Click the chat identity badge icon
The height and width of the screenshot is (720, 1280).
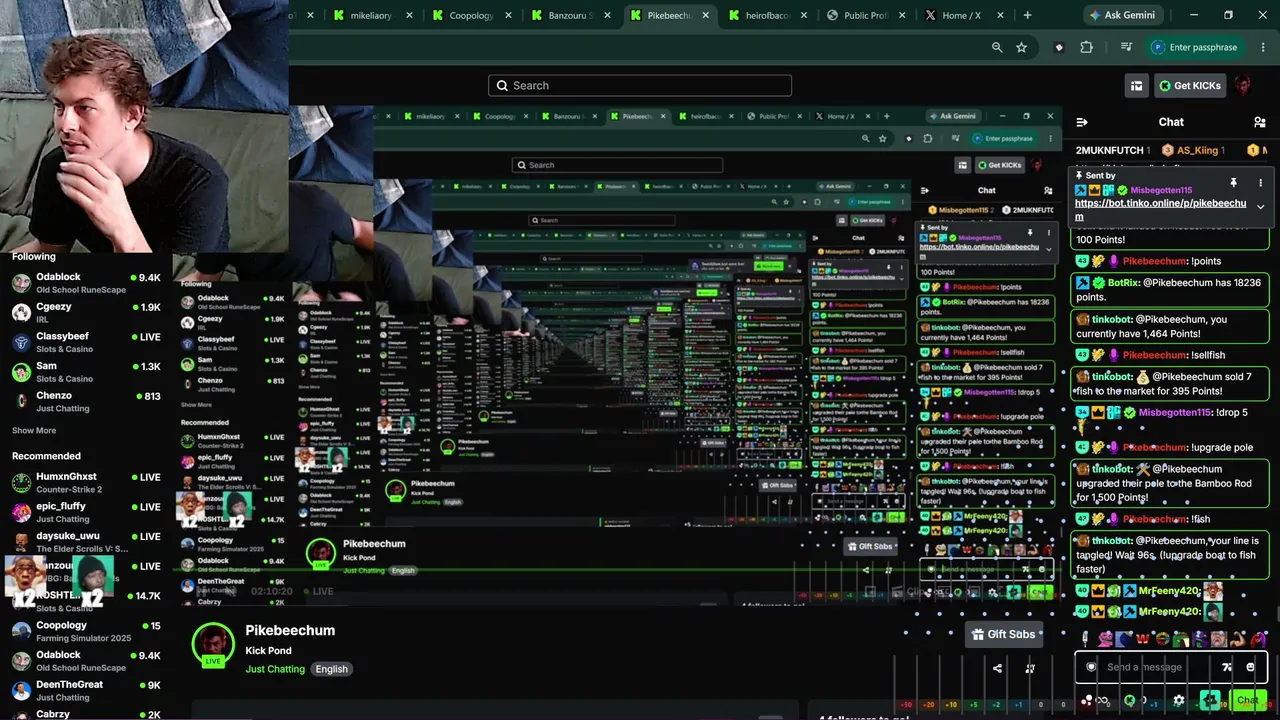point(1091,667)
